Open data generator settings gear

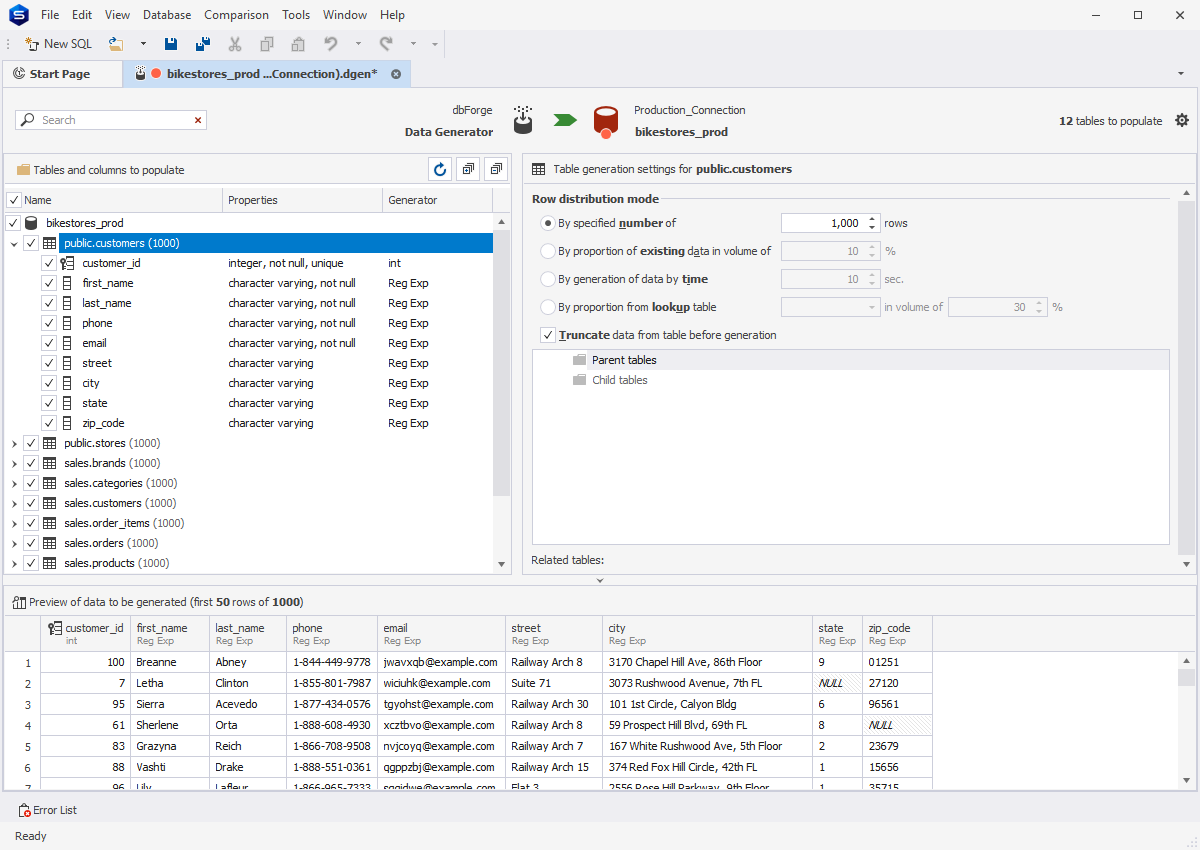(x=1182, y=120)
